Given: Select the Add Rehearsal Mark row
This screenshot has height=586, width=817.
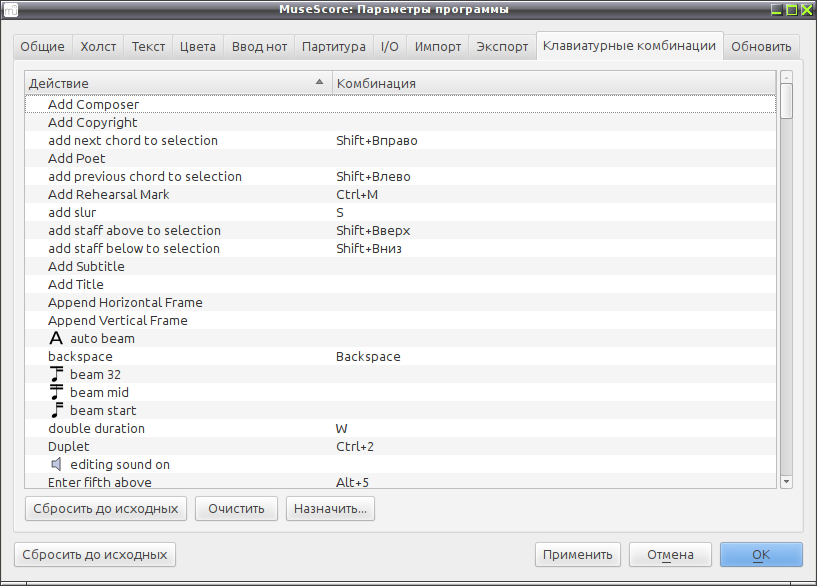Looking at the screenshot, I should click(400, 194).
